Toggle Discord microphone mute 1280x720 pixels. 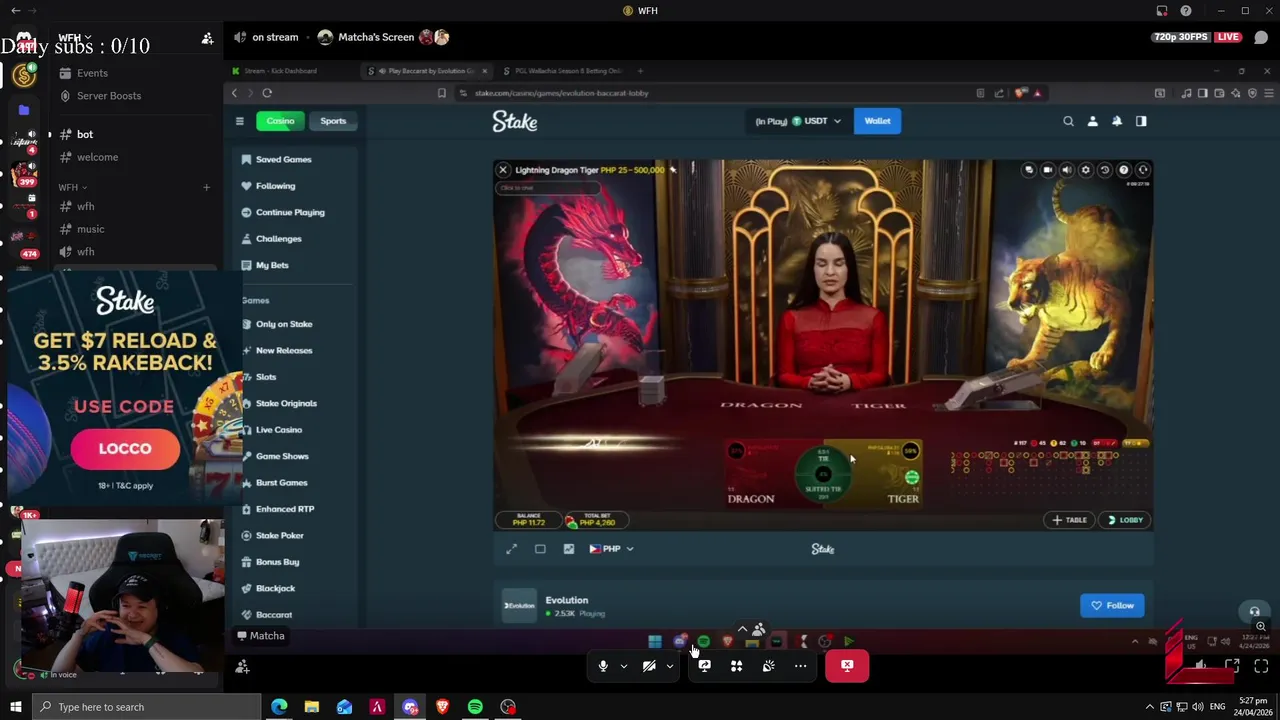pos(603,666)
